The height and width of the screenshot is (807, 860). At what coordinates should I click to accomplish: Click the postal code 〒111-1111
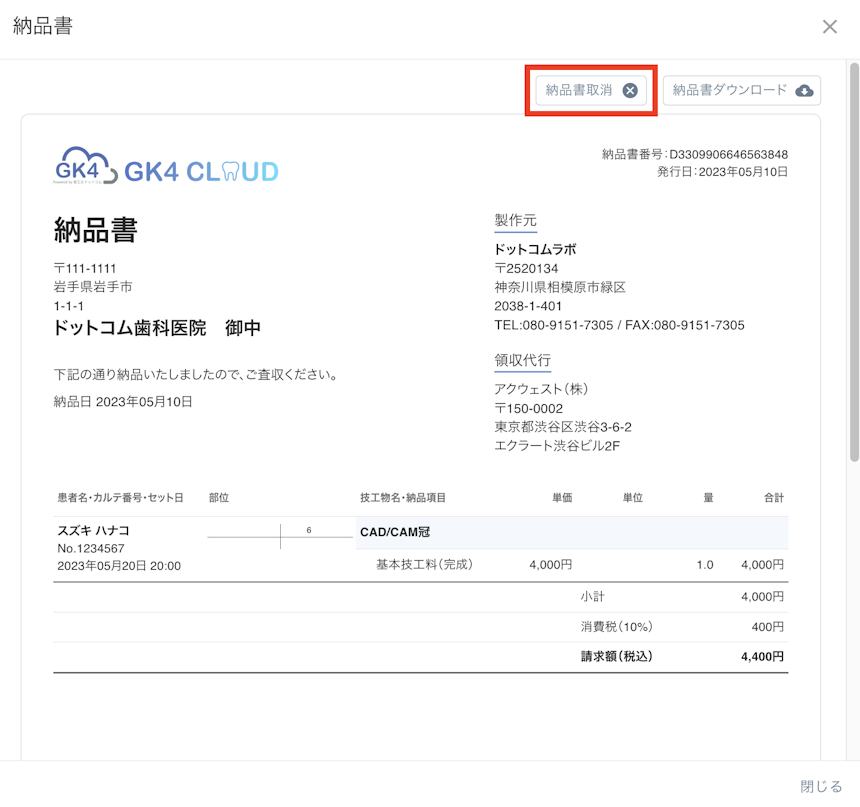pos(85,268)
